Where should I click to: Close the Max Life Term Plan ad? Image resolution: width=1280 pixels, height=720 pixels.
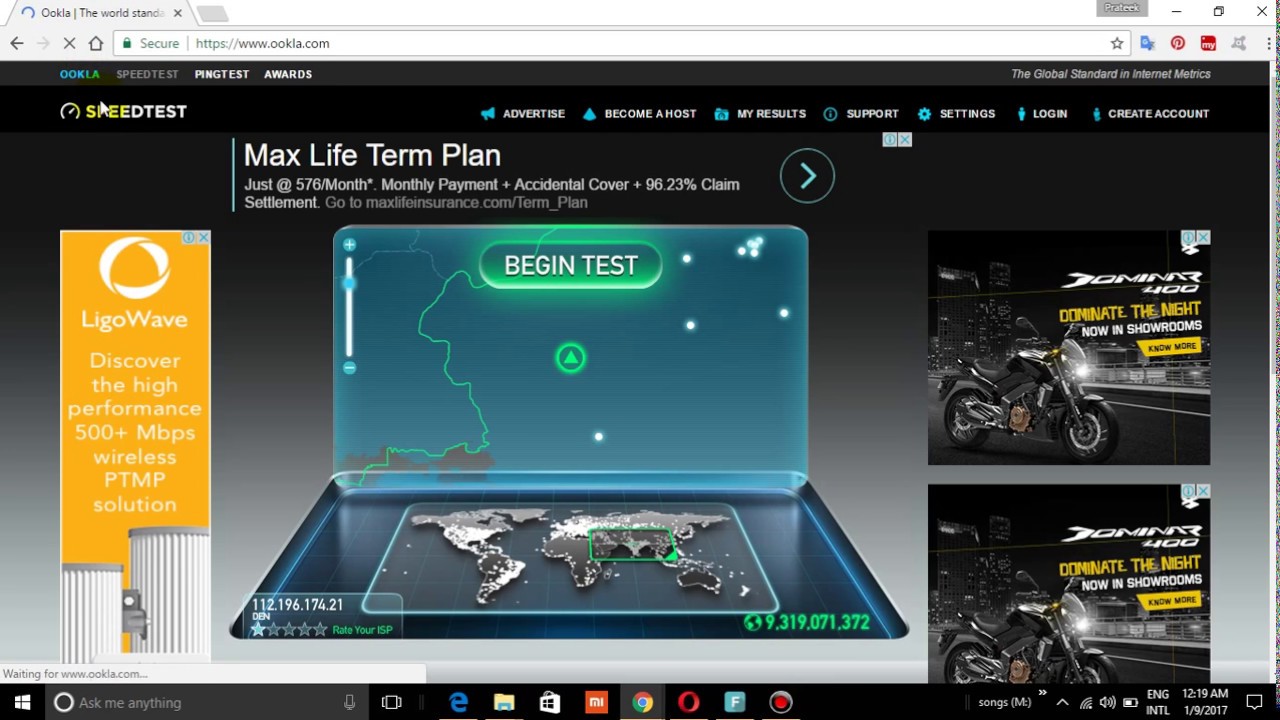click(x=905, y=140)
